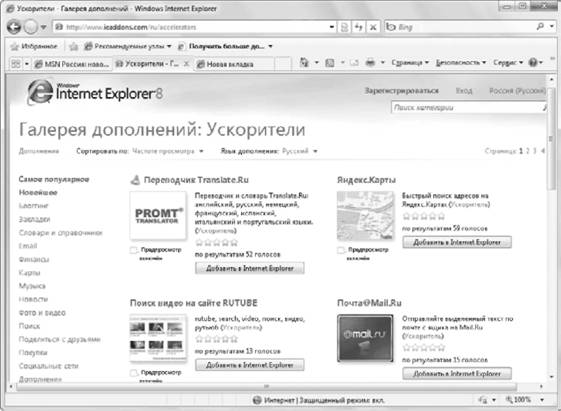Rate Translate.Ru with the star rating
Viewport: 561px width, 411px height.
(x=216, y=243)
